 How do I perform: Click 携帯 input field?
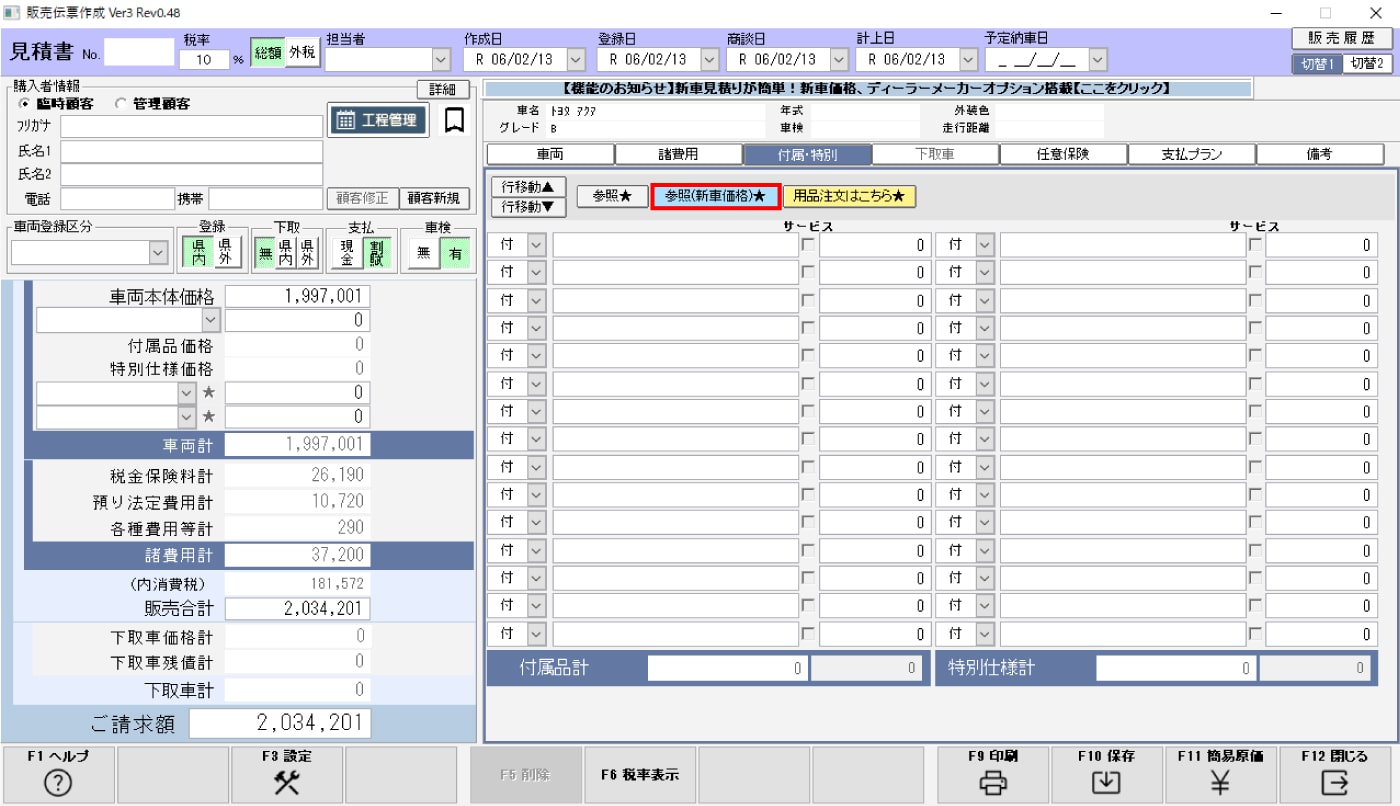pyautogui.click(x=265, y=199)
